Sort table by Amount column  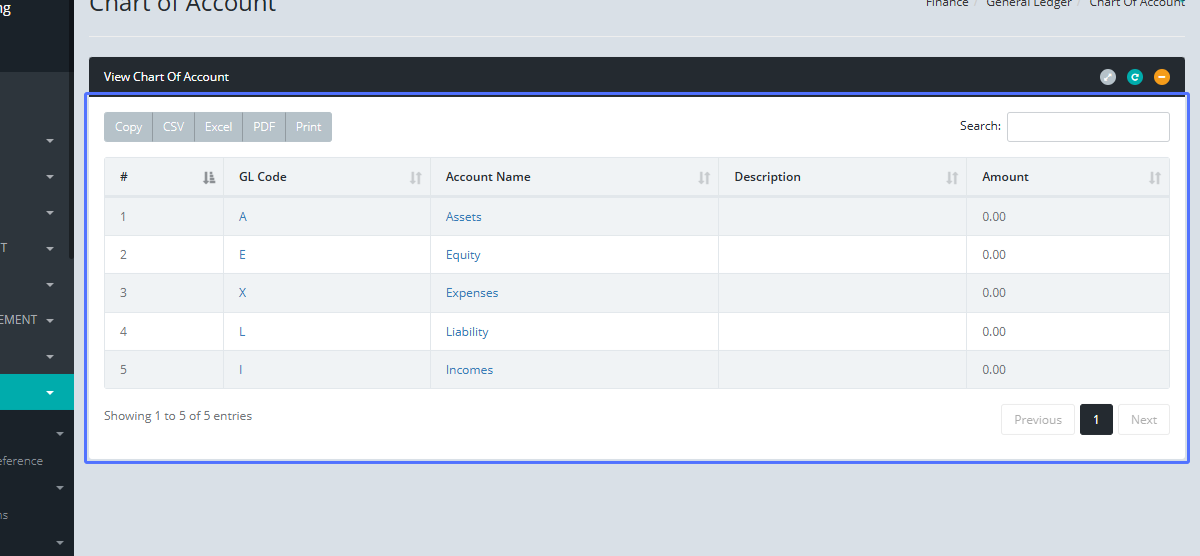pyautogui.click(x=1067, y=177)
